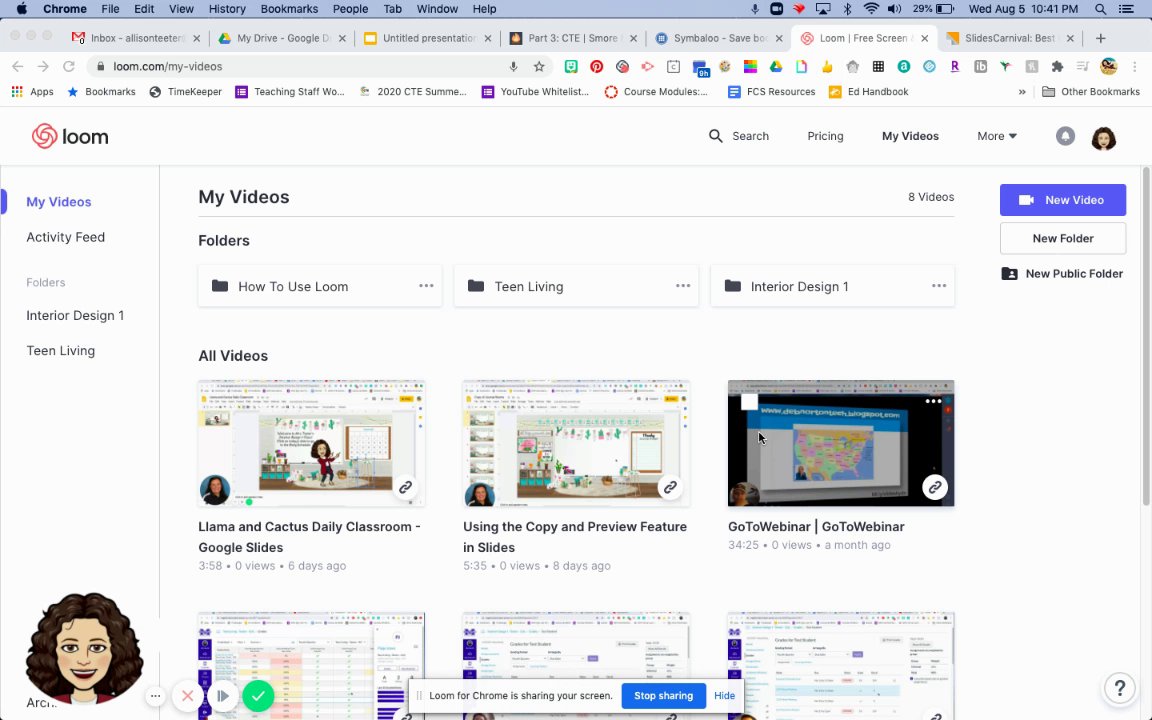Expand the More dropdown in the Loom header
The image size is (1152, 720).
click(x=997, y=136)
